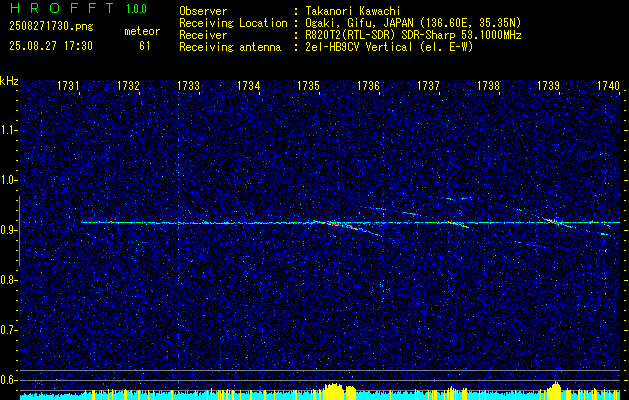Click the 1739 time marker
Image resolution: width=629 pixels, height=400 pixels.
click(x=548, y=86)
